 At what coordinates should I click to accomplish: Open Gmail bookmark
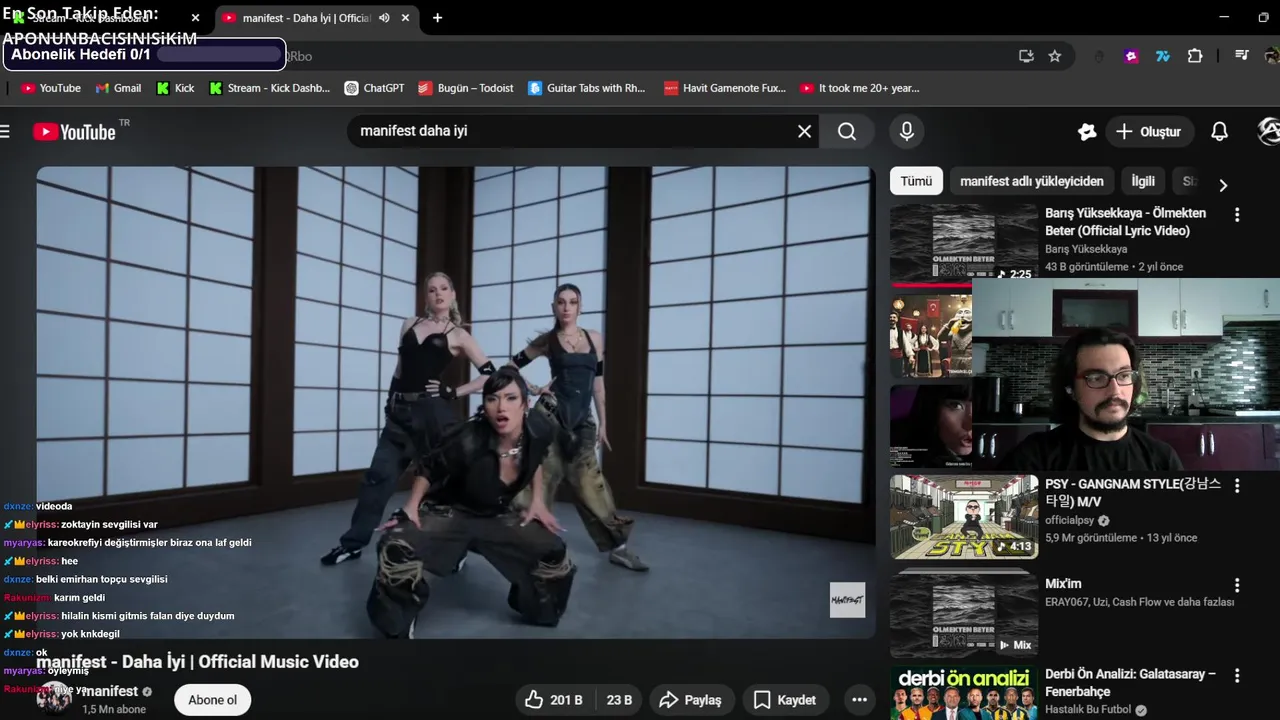point(118,88)
